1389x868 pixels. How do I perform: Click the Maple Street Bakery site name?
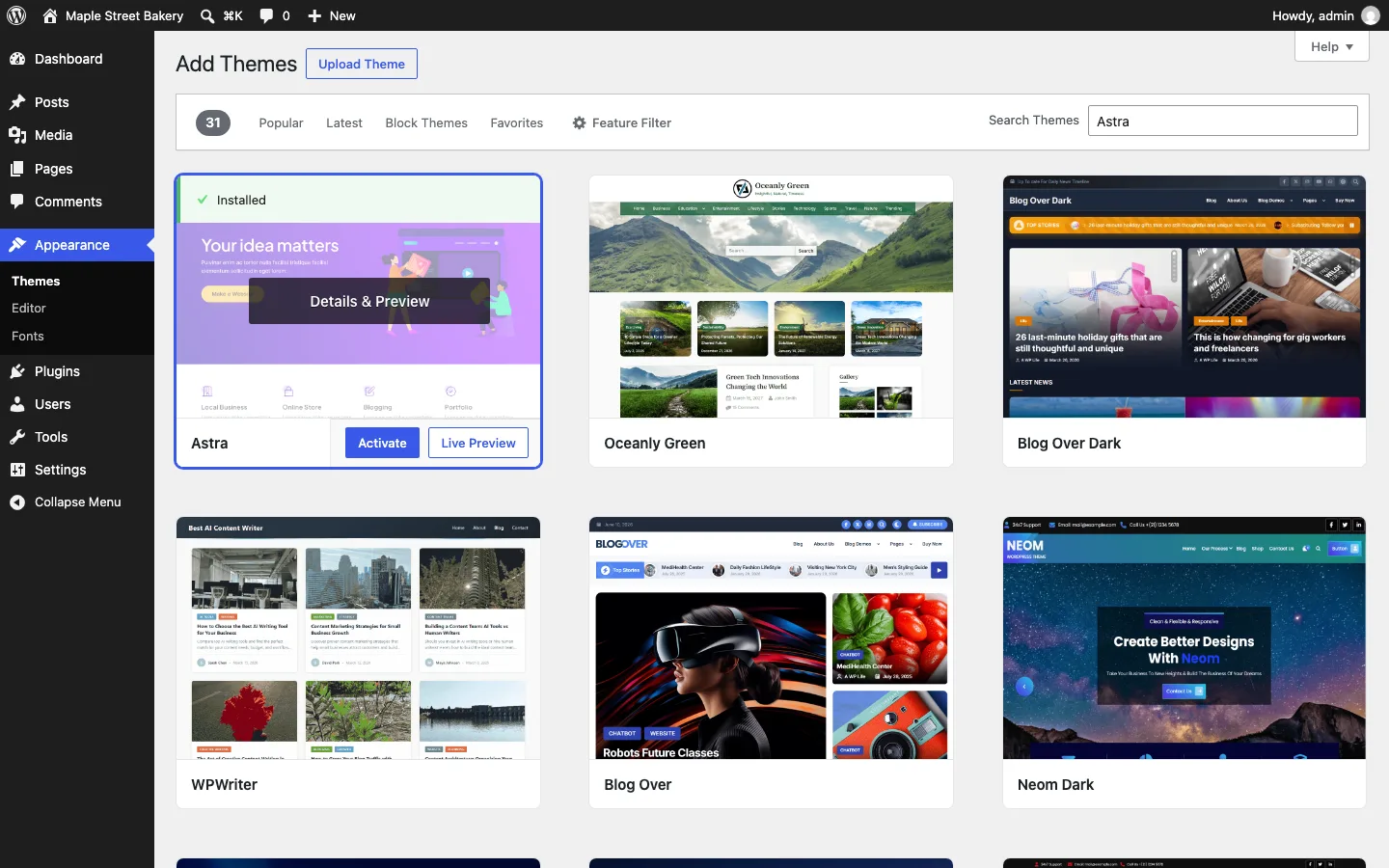pos(124,15)
